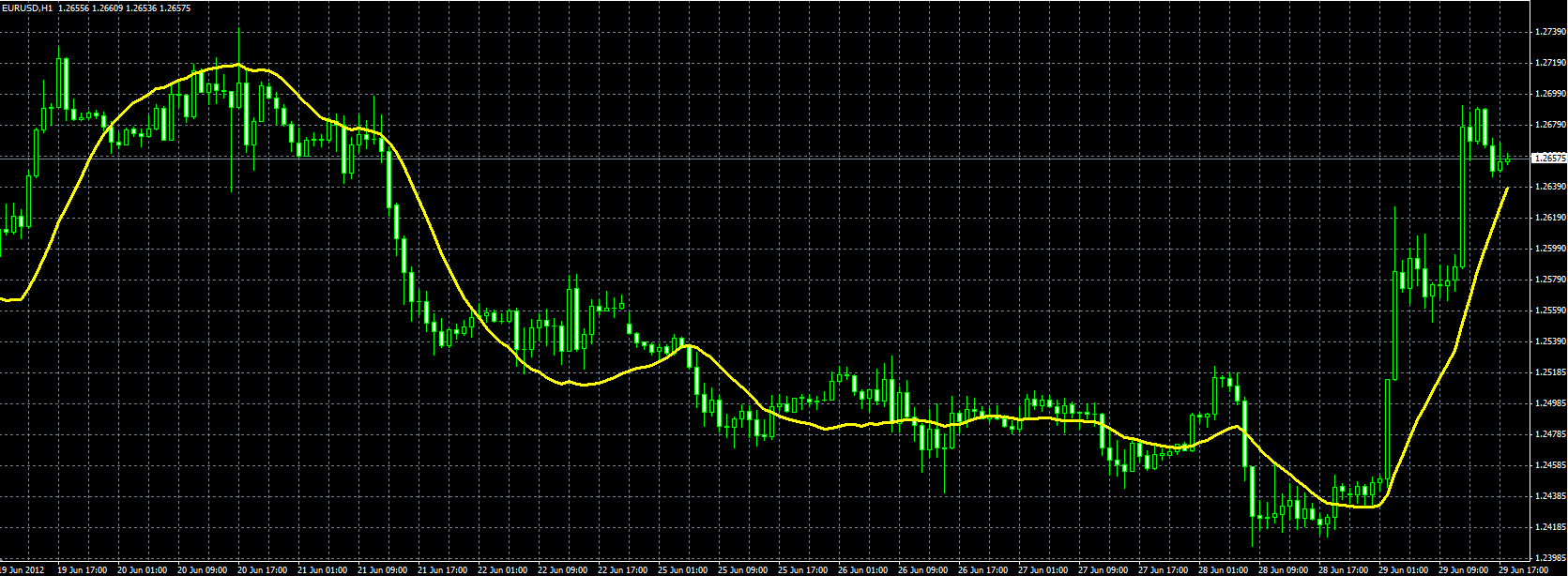The height and width of the screenshot is (576, 1568).
Task: Click time axis label 29 Jun 09:00
Action: pos(1463,569)
